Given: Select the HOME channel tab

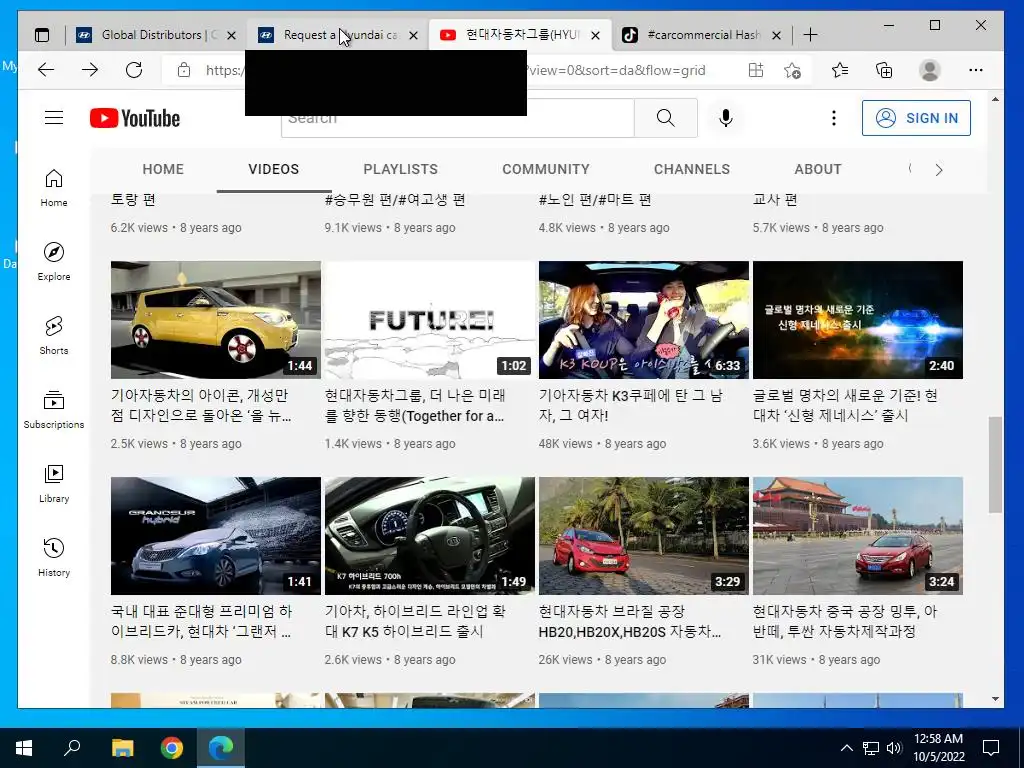Looking at the screenshot, I should click(x=163, y=169).
